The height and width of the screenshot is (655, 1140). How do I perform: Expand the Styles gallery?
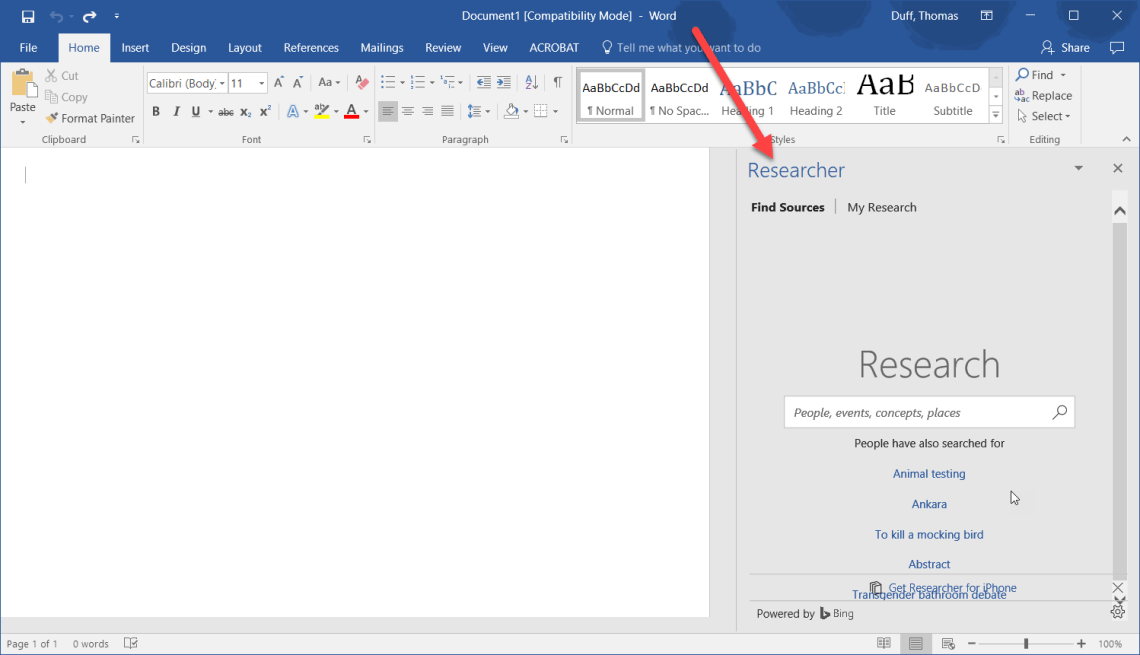click(995, 115)
